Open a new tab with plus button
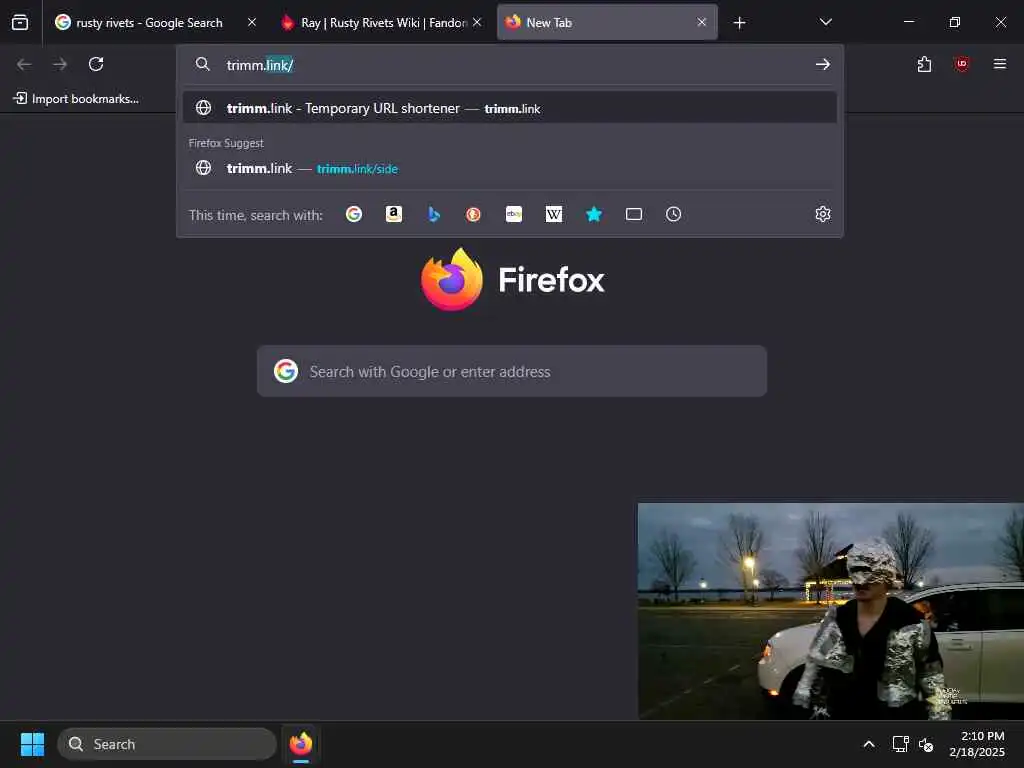The height and width of the screenshot is (768, 1024). 739,23
